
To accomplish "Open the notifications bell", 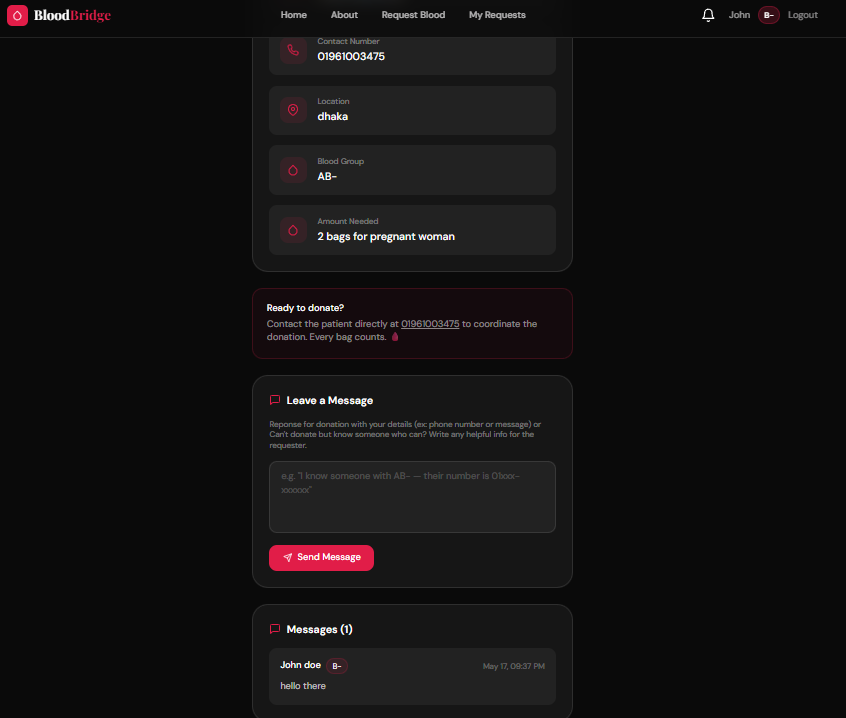I will point(708,15).
